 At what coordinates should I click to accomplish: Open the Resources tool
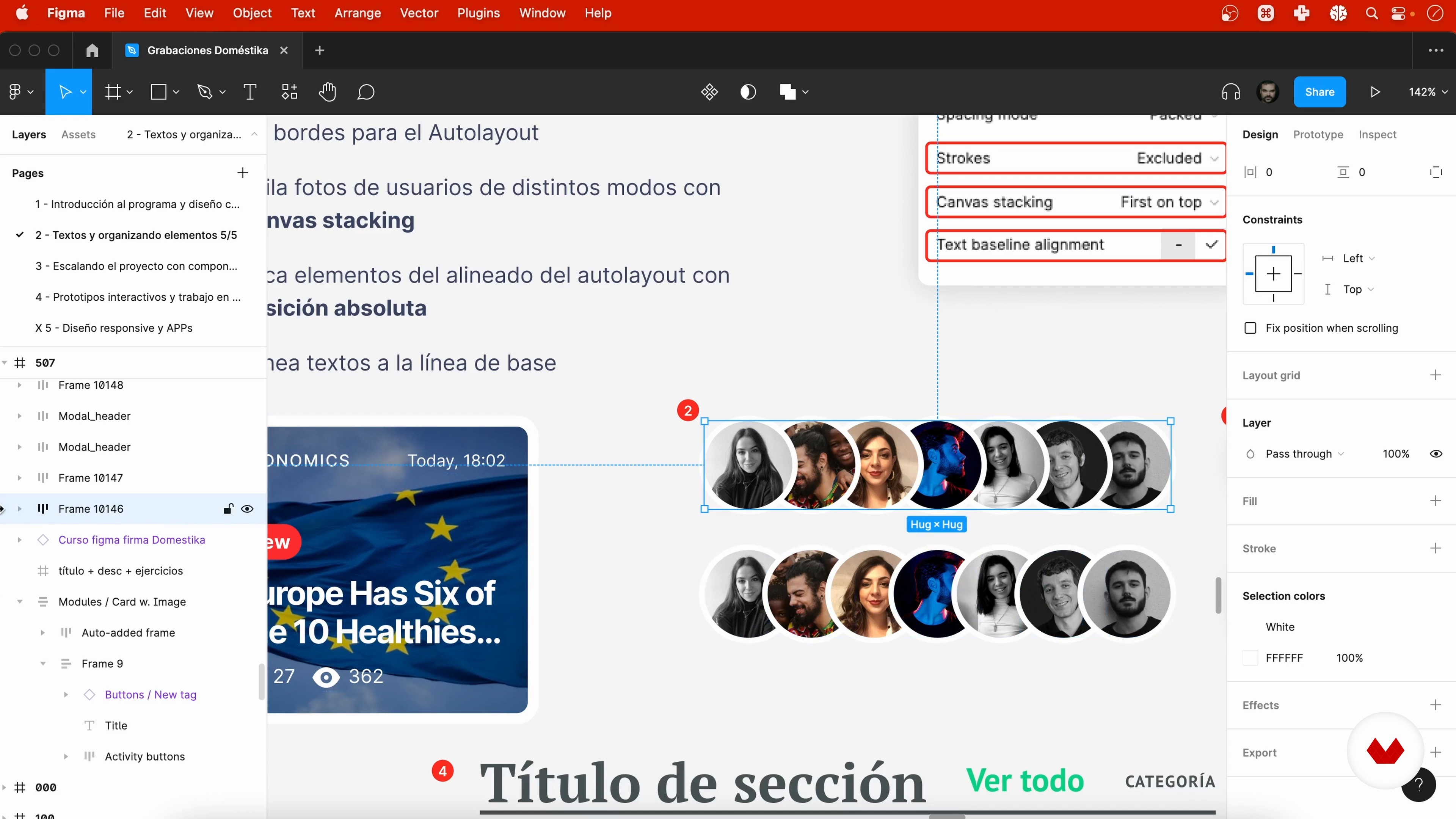(289, 91)
